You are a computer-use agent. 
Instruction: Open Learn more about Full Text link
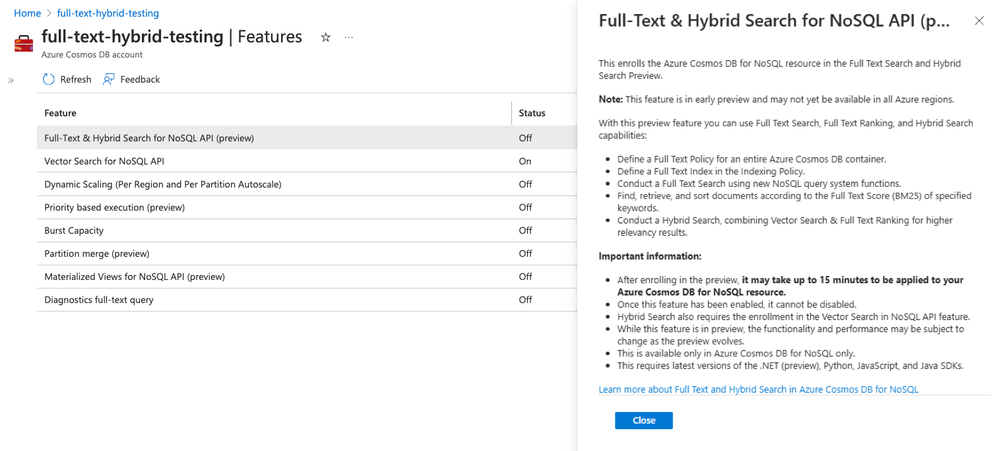coord(758,389)
